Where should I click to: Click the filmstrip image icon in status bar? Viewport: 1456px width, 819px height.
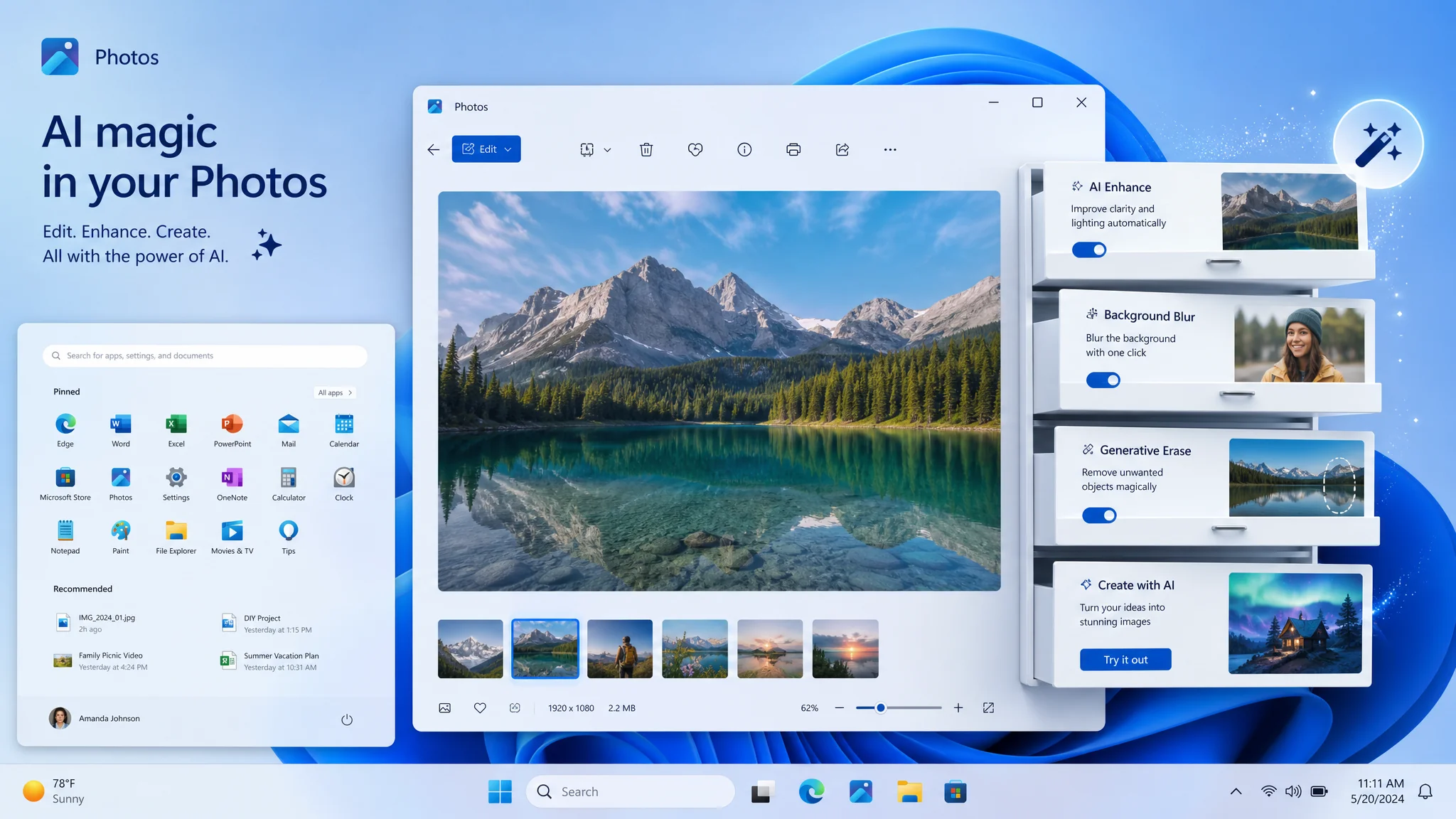click(445, 708)
